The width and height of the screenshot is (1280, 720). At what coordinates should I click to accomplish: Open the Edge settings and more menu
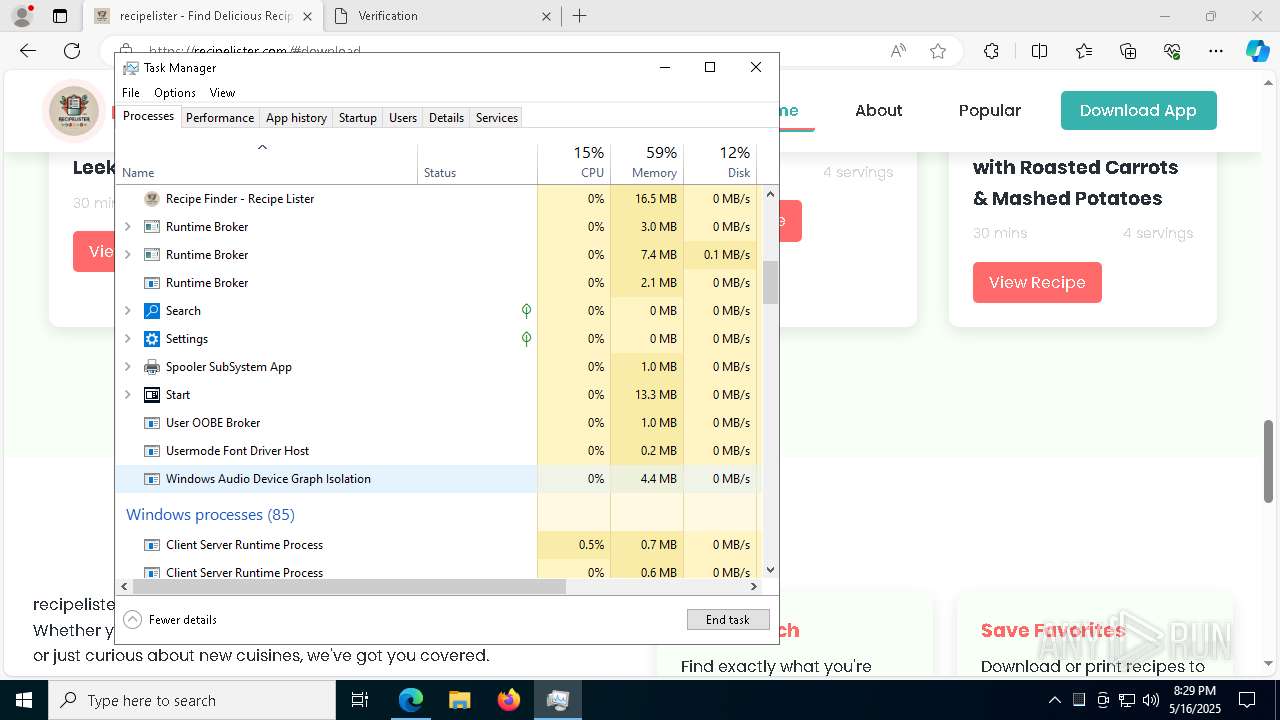(1216, 51)
